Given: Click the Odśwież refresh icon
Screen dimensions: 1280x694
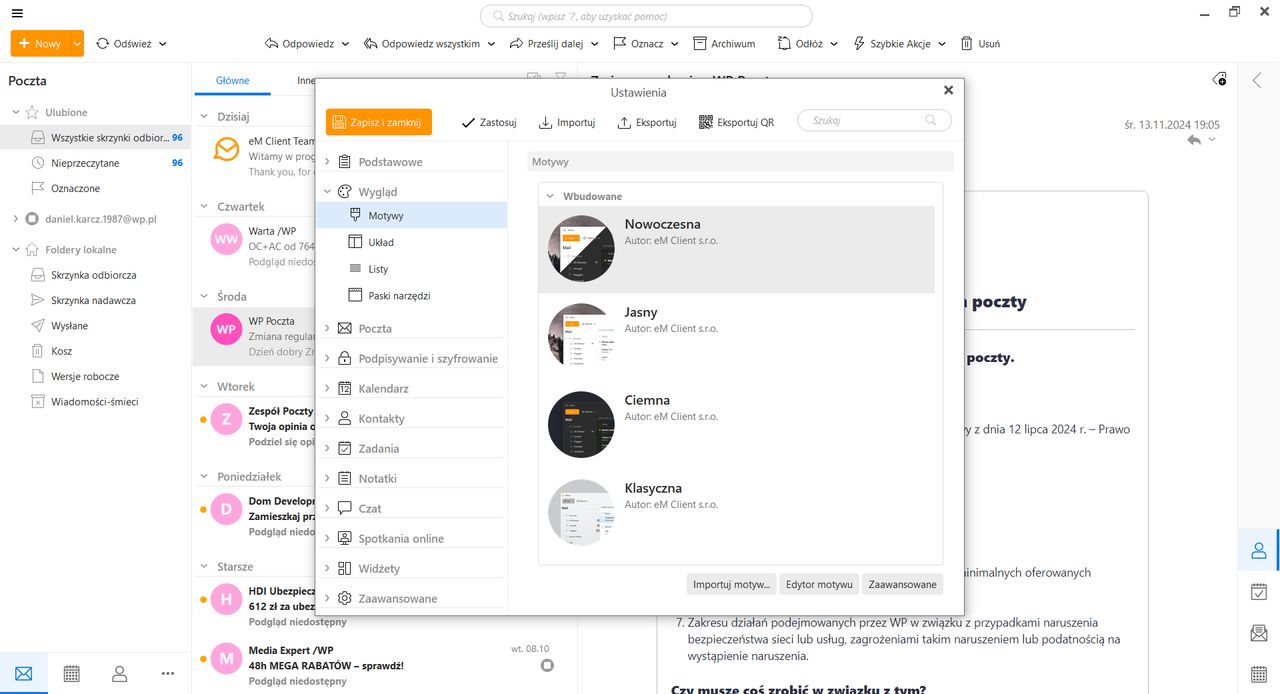Looking at the screenshot, I should (x=103, y=44).
